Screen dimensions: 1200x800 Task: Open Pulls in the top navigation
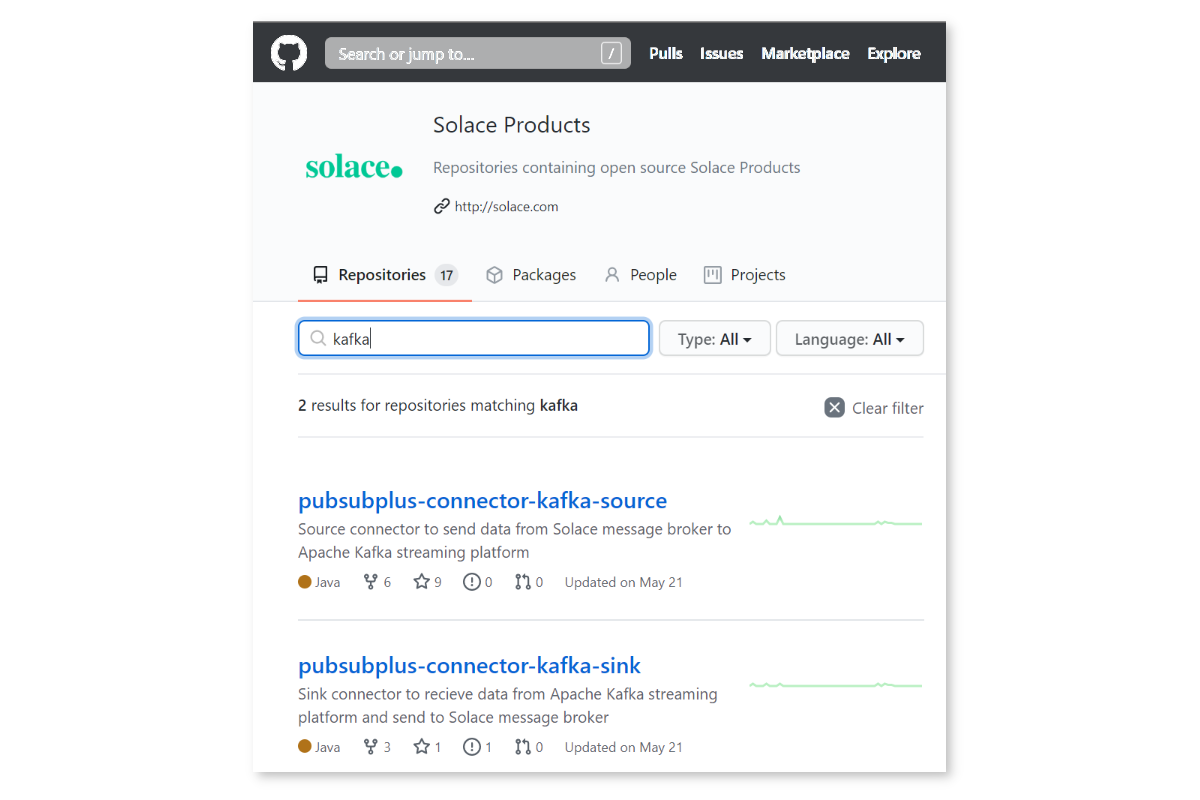(x=666, y=53)
